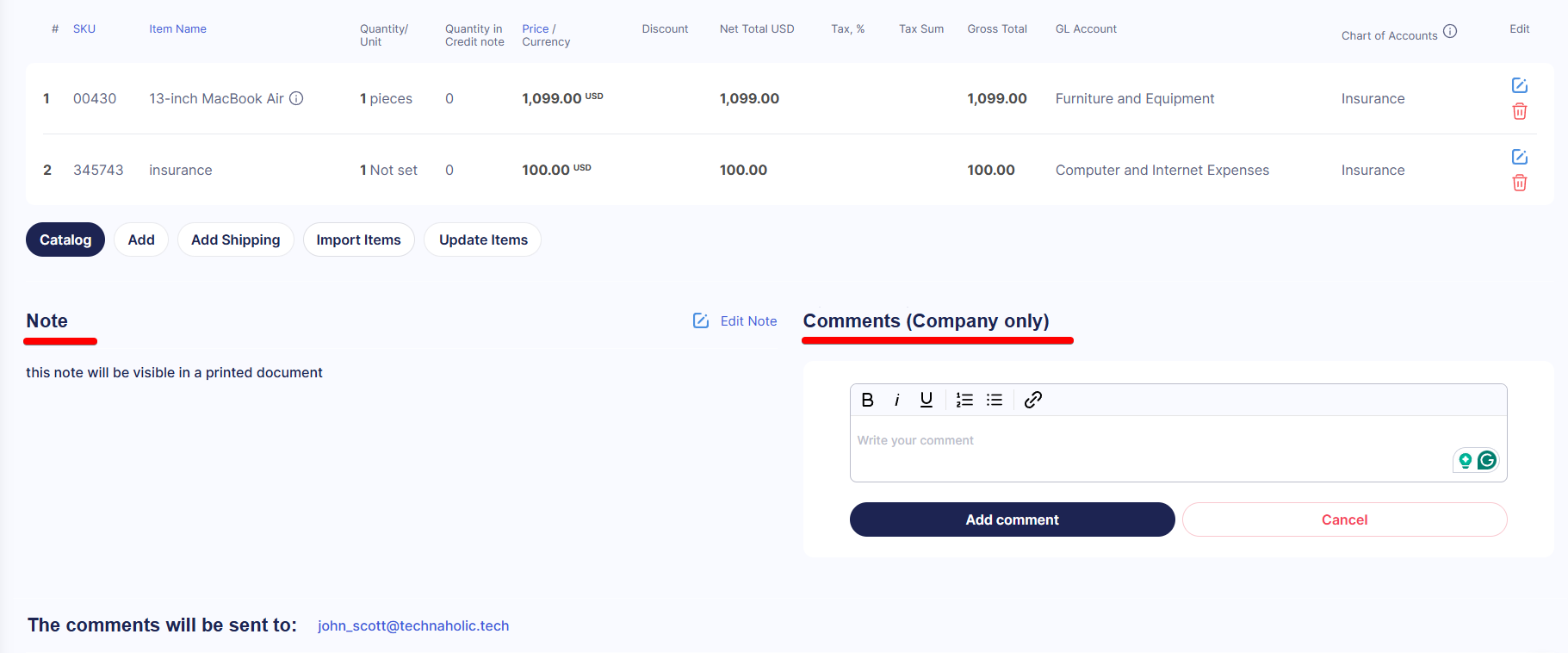Select SKU value 00430

(x=95, y=98)
